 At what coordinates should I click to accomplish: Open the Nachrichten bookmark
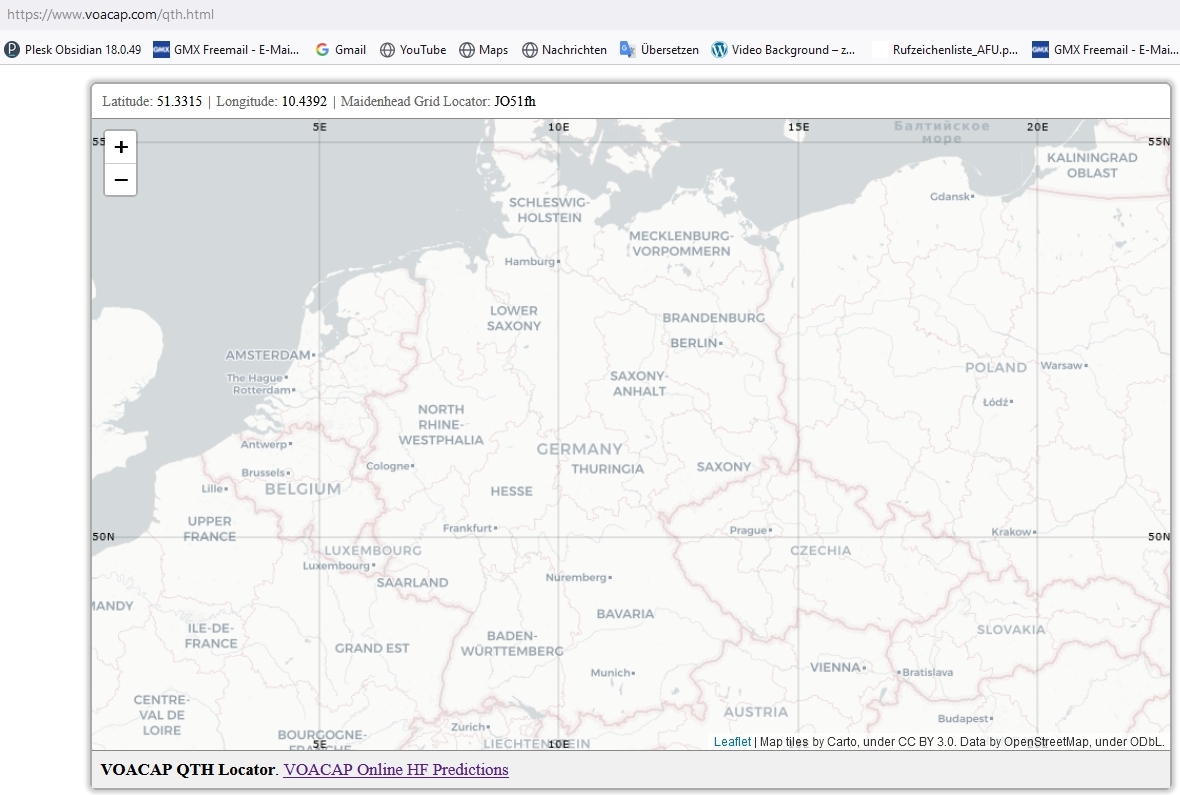(x=564, y=50)
